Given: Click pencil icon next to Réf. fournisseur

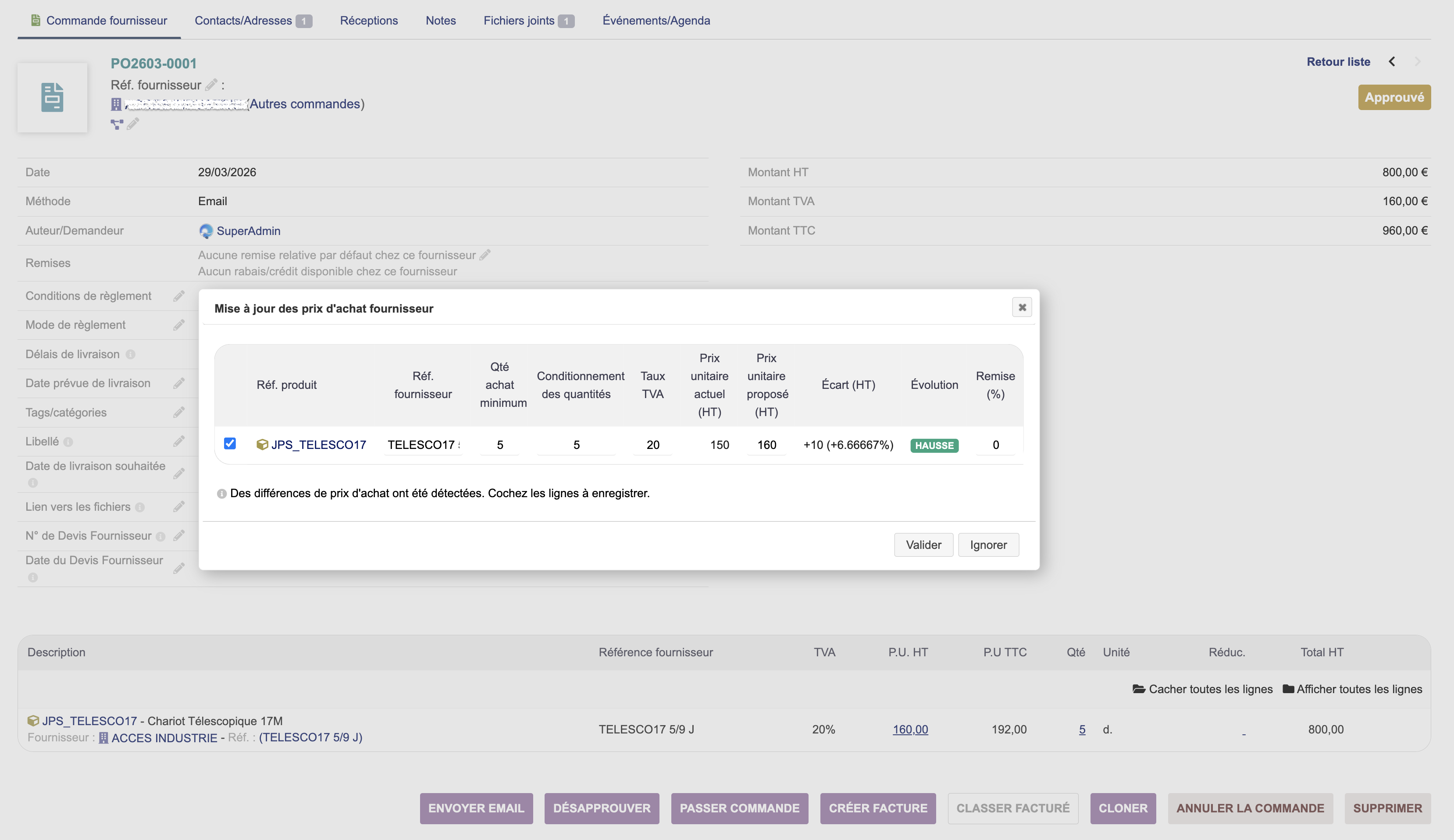Looking at the screenshot, I should 211,85.
